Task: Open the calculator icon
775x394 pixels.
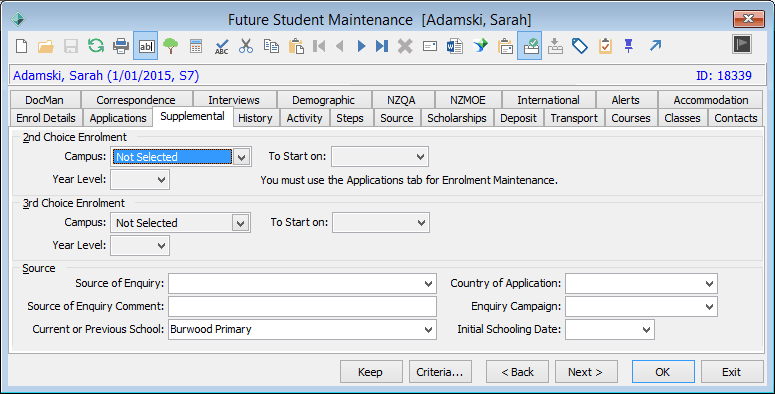Action: [x=196, y=46]
